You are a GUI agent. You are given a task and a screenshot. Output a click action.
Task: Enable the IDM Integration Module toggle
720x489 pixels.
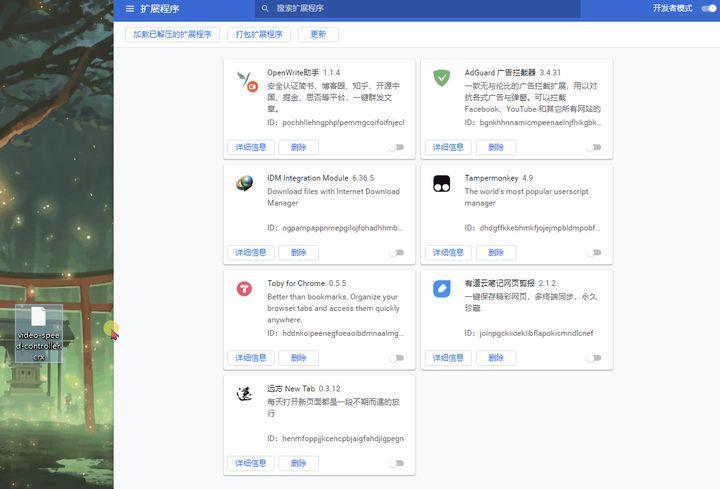397,253
